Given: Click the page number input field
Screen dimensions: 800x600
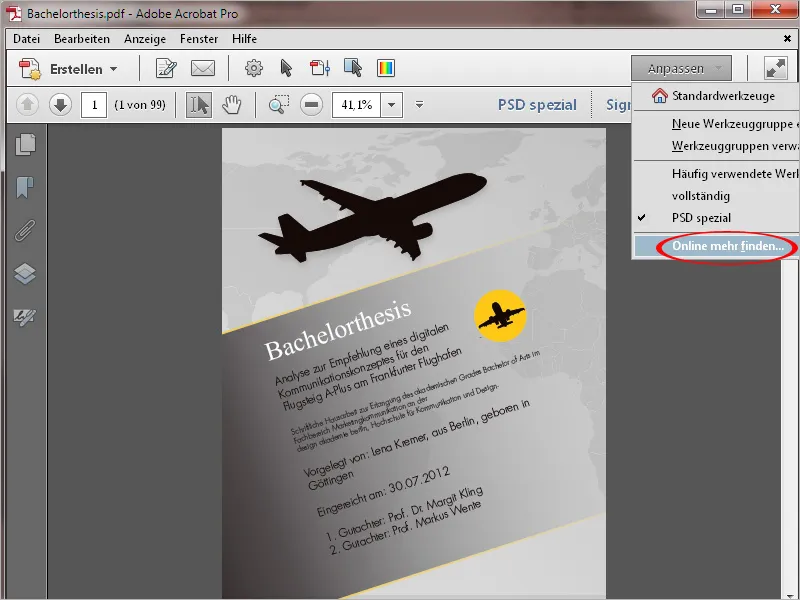Looking at the screenshot, I should point(93,103).
